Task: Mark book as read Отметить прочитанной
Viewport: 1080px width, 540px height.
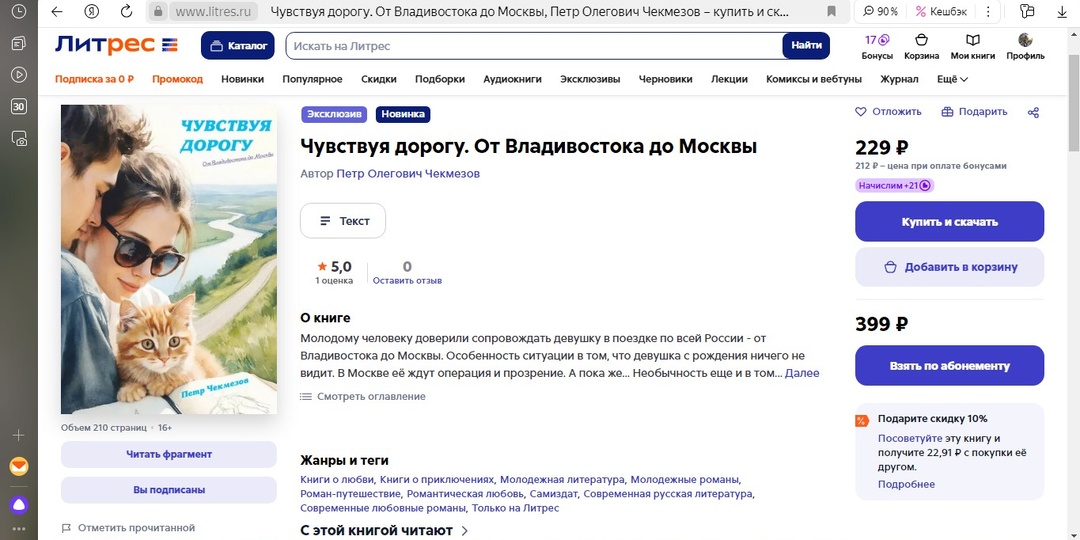Action: point(129,528)
